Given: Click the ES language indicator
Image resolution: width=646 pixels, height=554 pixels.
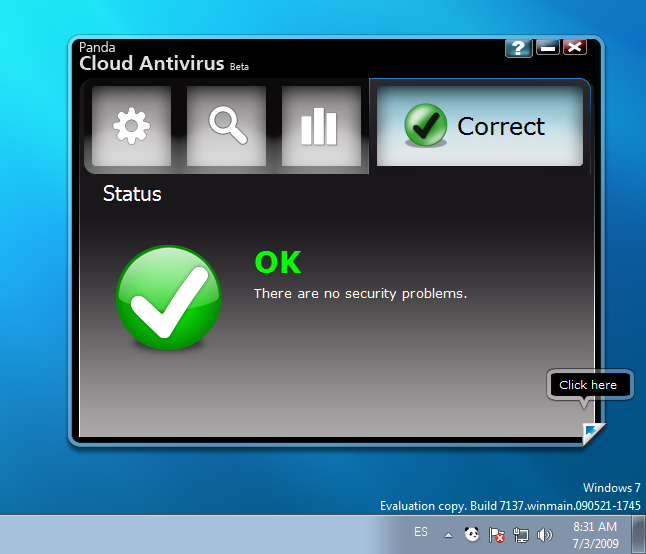Looking at the screenshot, I should coord(421,532).
